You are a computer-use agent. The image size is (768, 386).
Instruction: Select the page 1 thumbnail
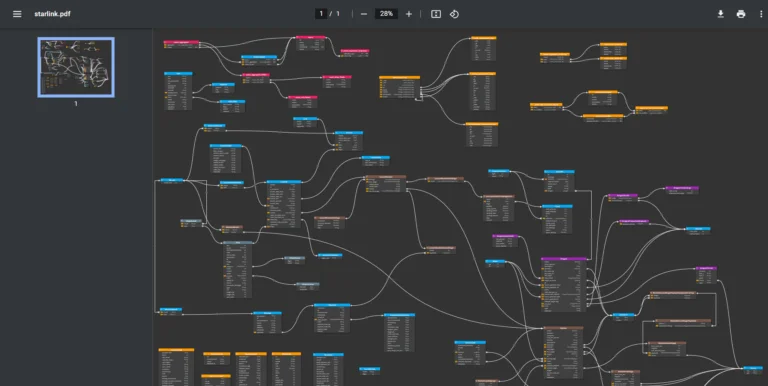point(76,67)
